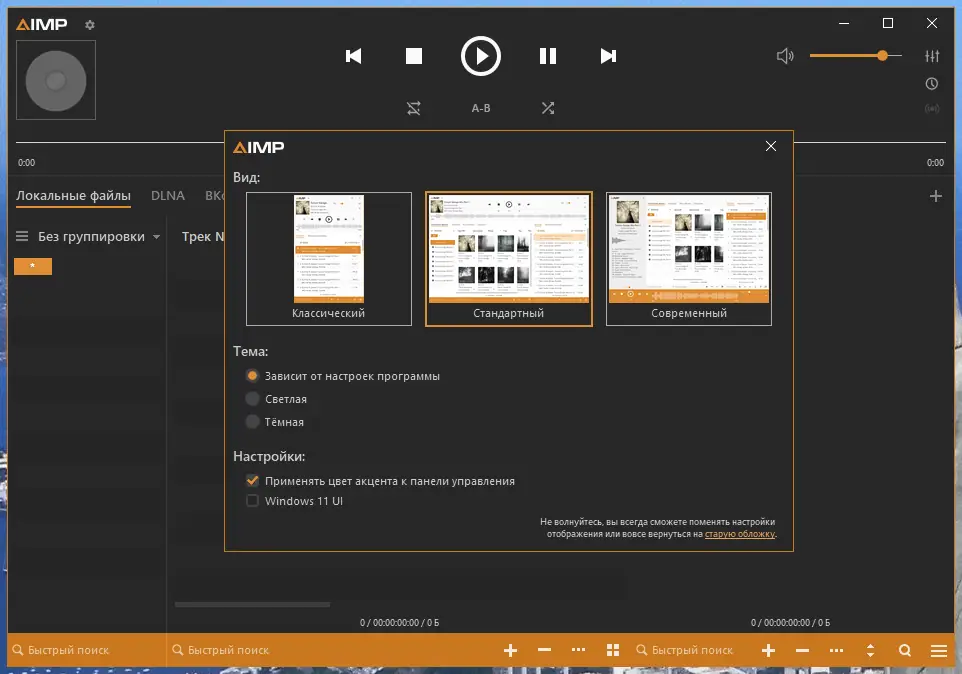Uncheck applying accent color to control panel
962x674 pixels.
(x=253, y=480)
